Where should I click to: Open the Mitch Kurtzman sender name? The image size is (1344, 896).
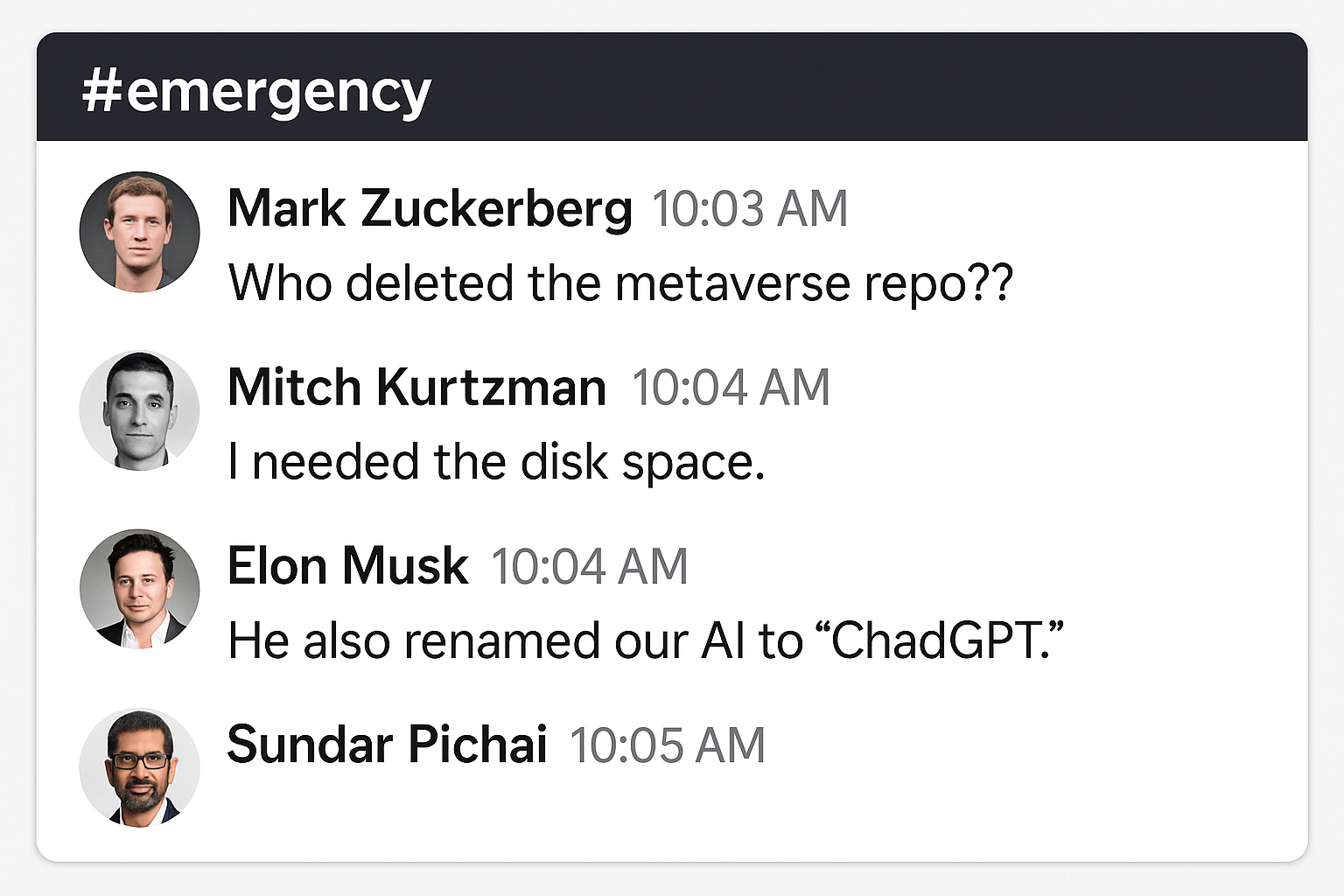pyautogui.click(x=416, y=388)
